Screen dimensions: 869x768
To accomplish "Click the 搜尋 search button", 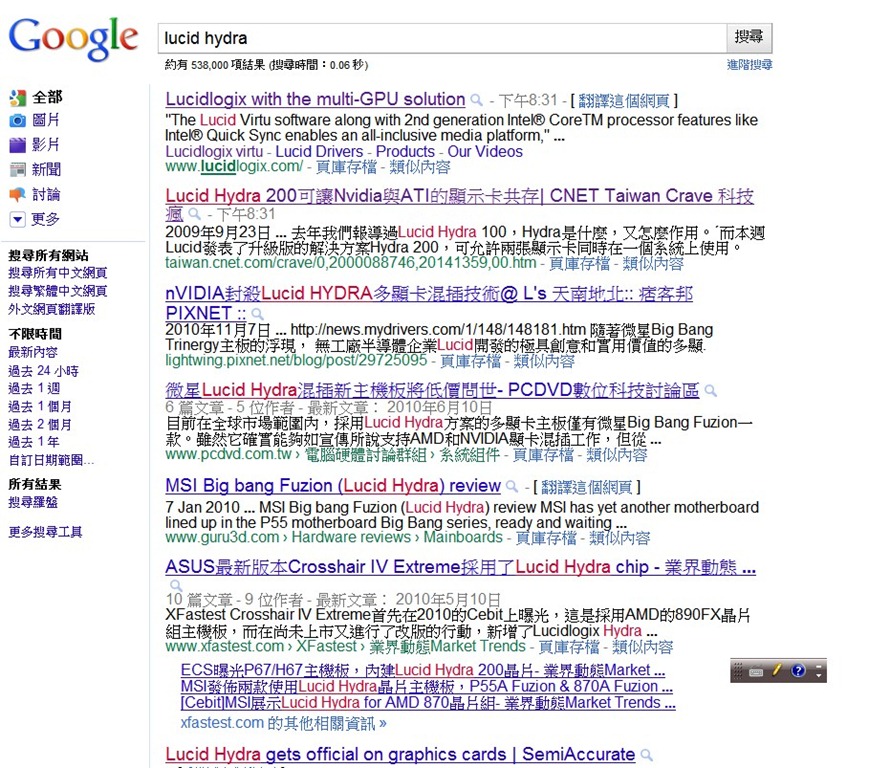I will (749, 38).
